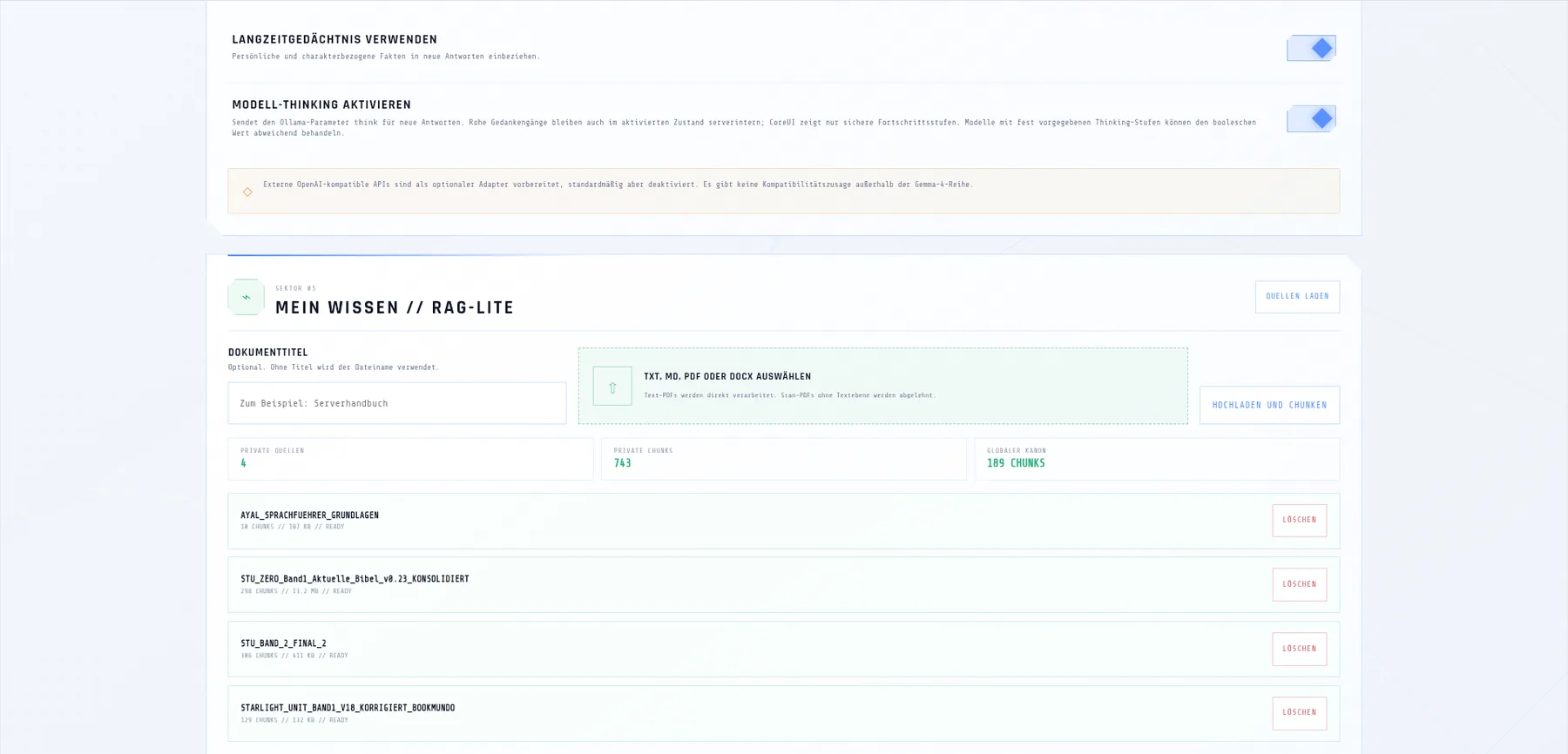
Task: Click the 298 CHUNKS // 13.2 MB status line
Action: point(296,591)
